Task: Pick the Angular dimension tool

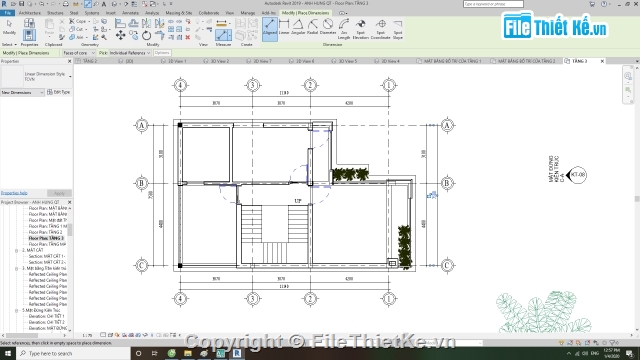Action: coord(298,27)
